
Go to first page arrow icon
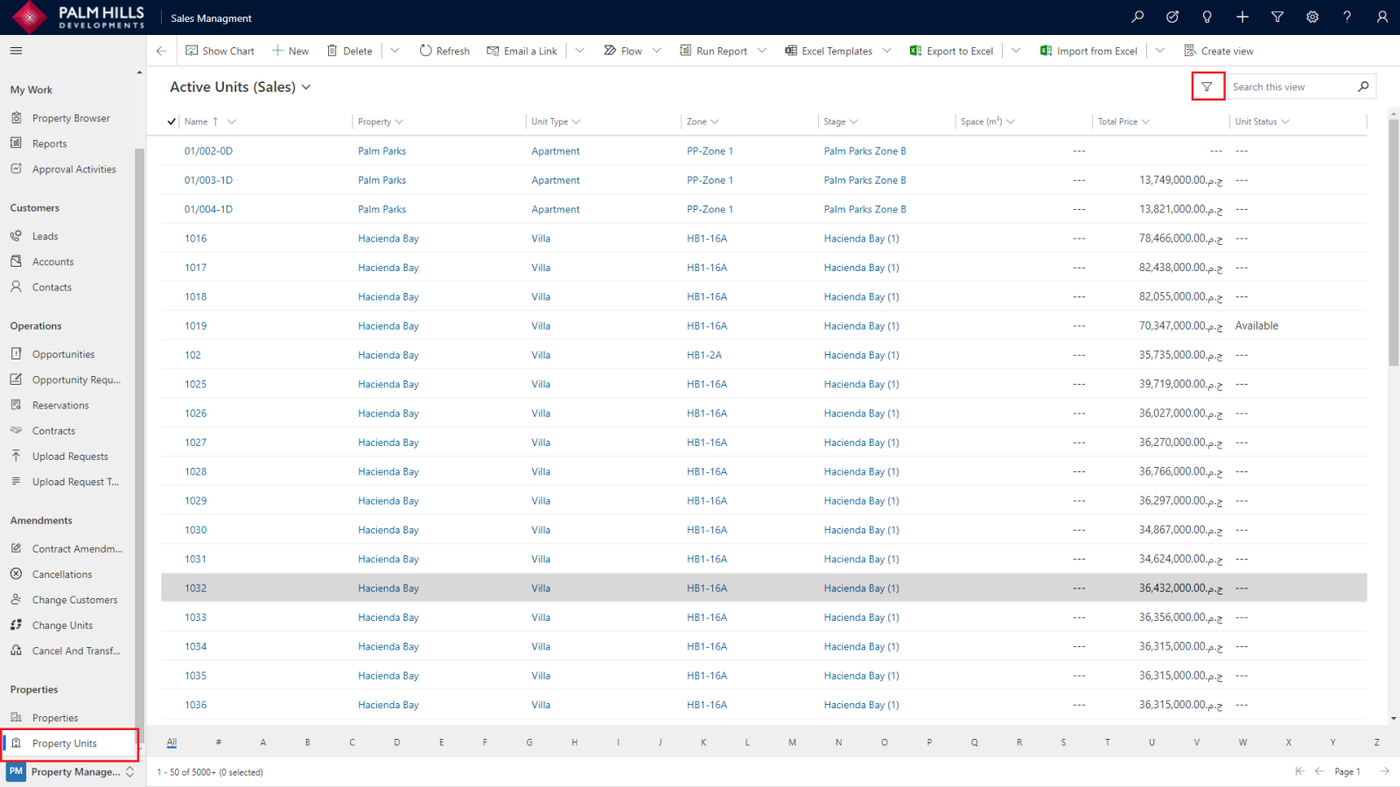point(1300,771)
